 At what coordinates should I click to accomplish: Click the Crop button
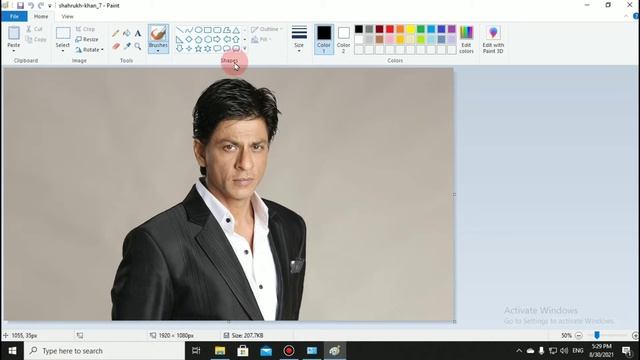tap(85, 29)
